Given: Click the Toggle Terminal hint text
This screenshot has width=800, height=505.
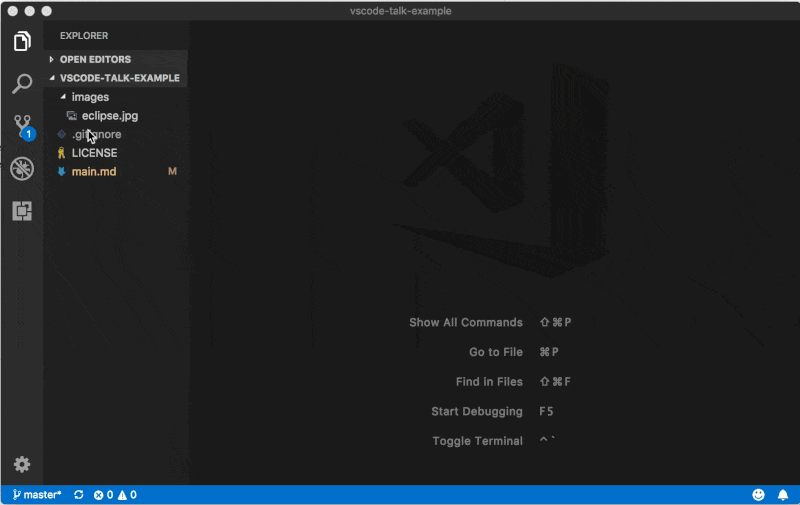Looking at the screenshot, I should 478,441.
